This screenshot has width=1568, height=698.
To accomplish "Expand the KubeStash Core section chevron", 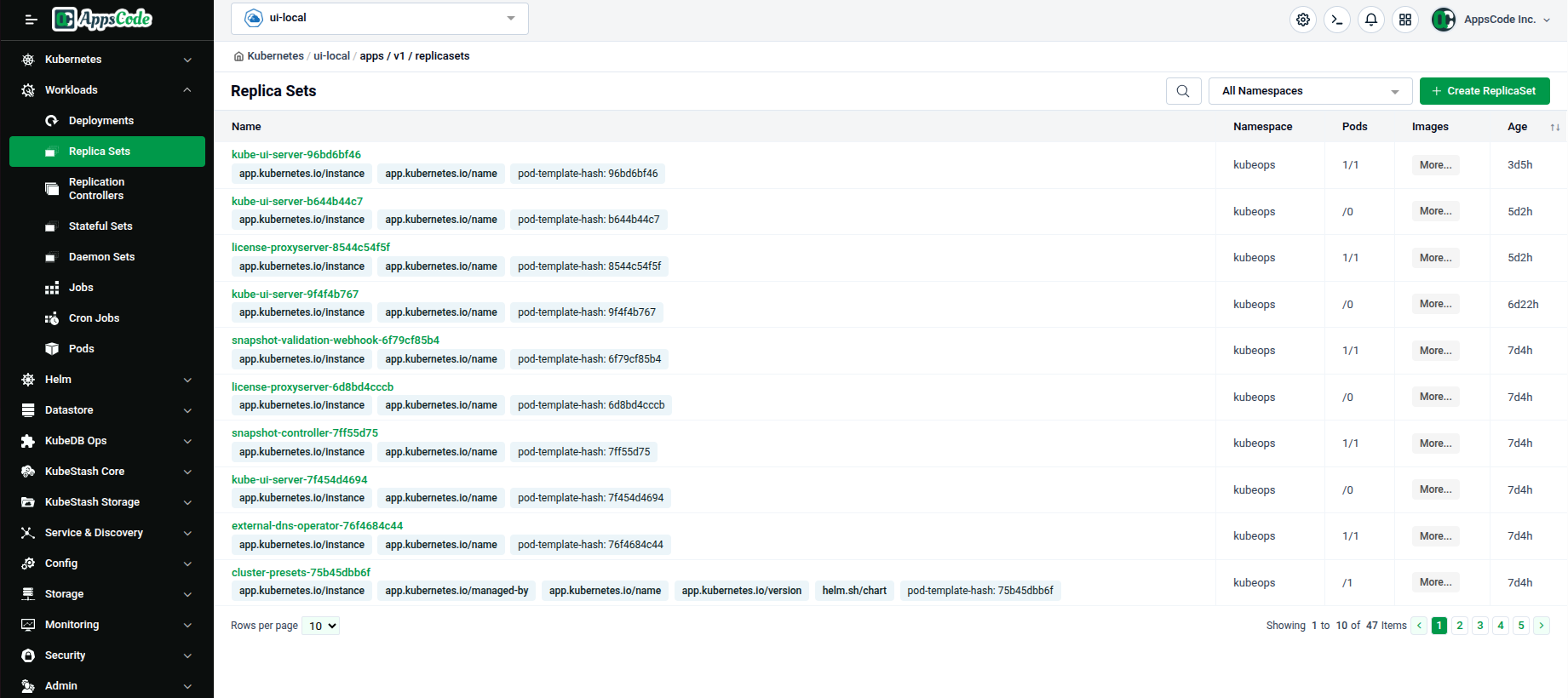I will [x=187, y=472].
